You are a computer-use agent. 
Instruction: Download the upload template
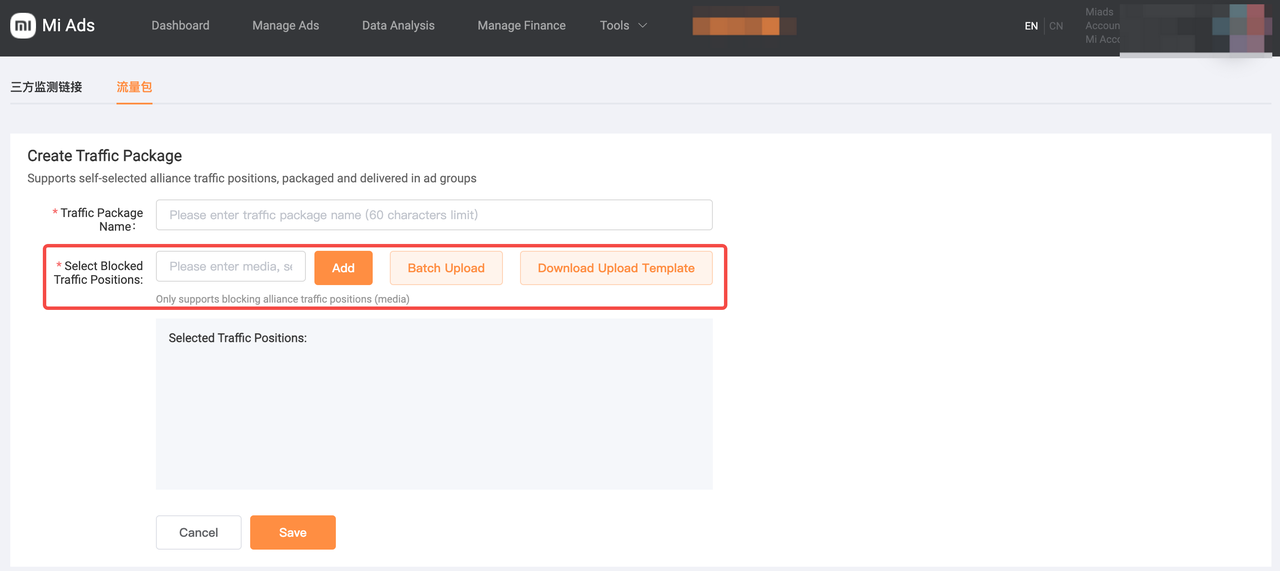pyautogui.click(x=616, y=268)
